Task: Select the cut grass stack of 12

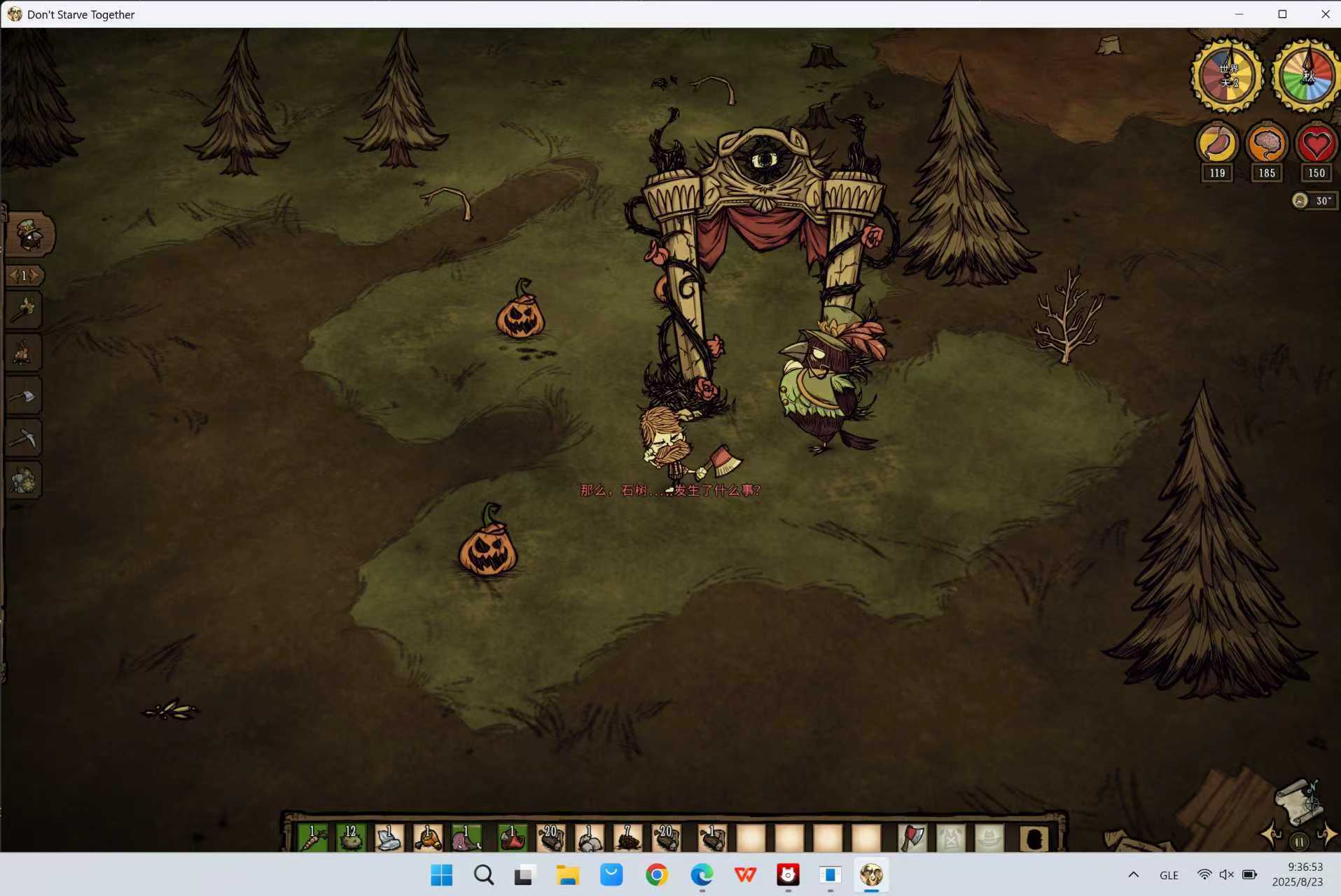Action: [350, 837]
